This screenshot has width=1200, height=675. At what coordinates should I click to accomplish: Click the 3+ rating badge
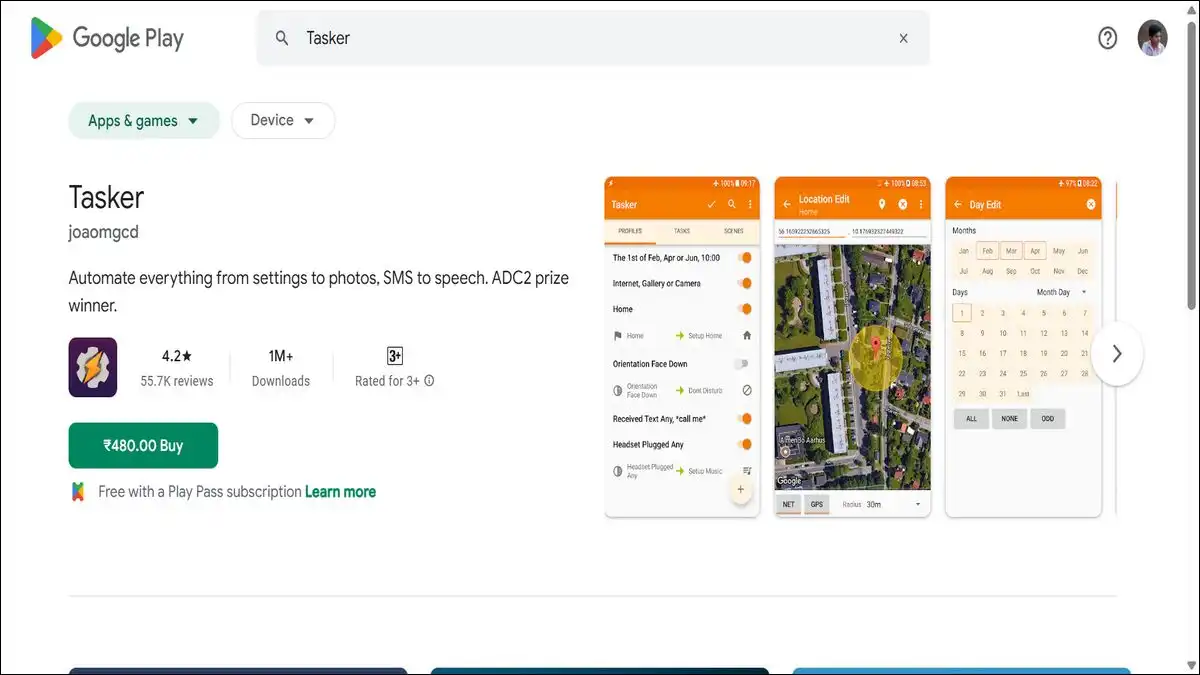[394, 356]
